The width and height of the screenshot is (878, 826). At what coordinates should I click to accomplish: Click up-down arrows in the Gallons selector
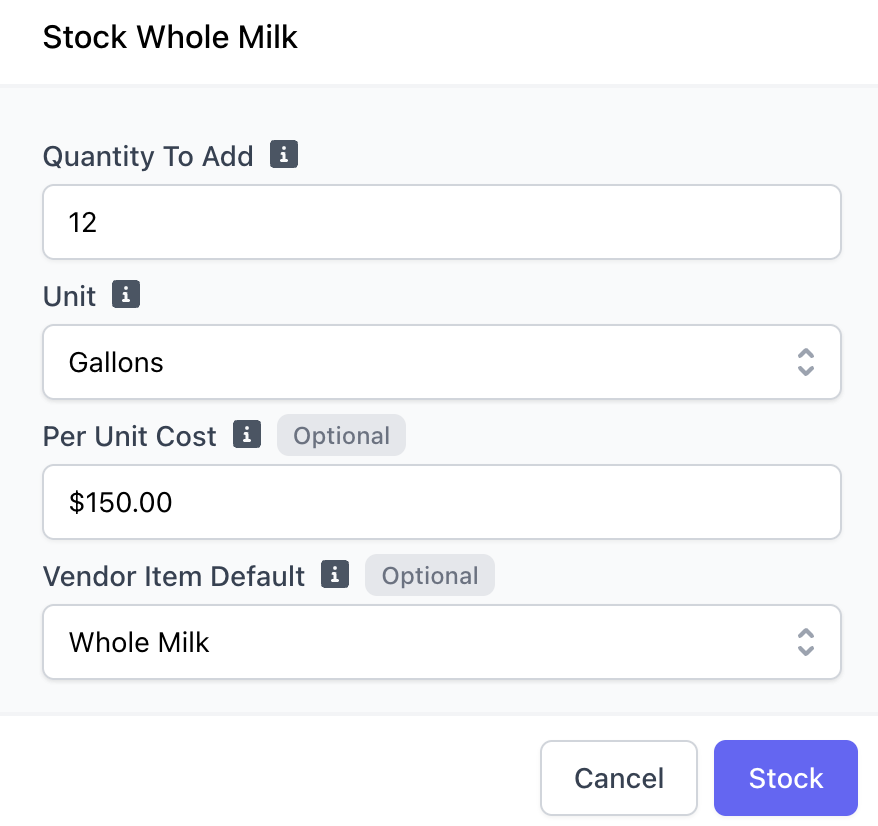click(x=805, y=362)
